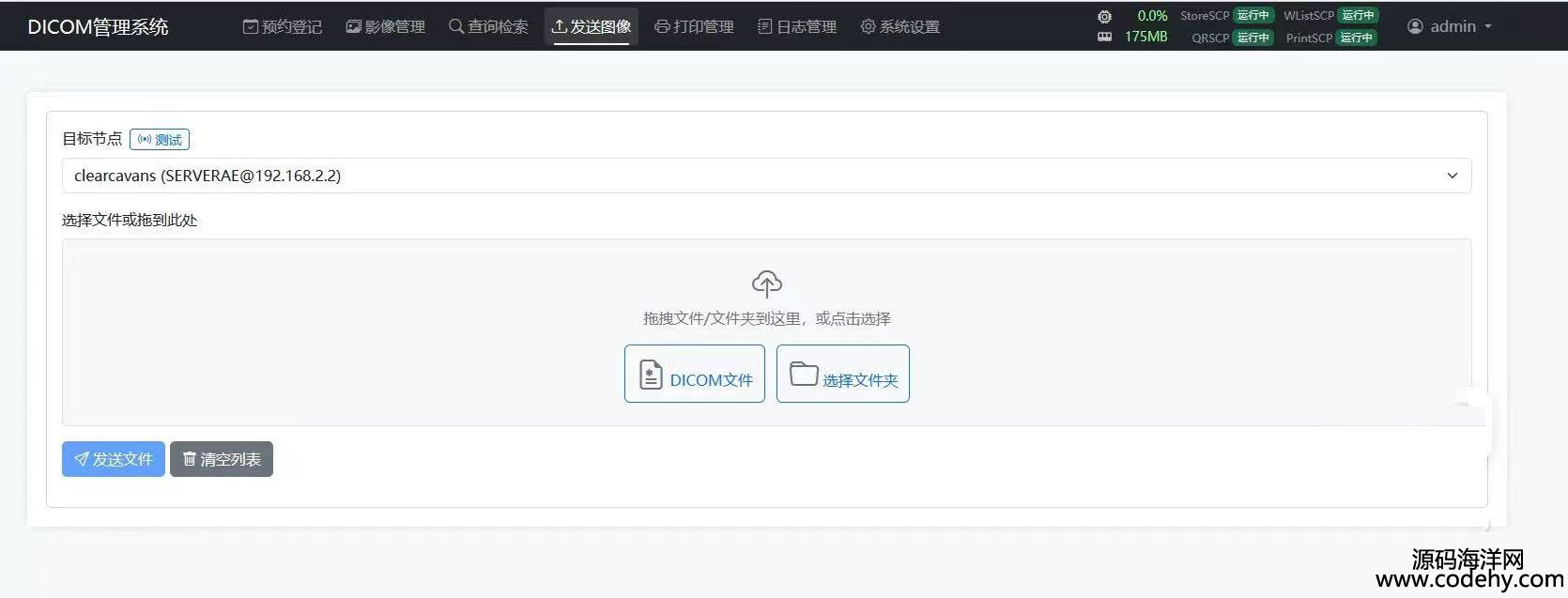Click the admin user avatar icon
Viewport: 1568px width, 598px height.
1415,26
